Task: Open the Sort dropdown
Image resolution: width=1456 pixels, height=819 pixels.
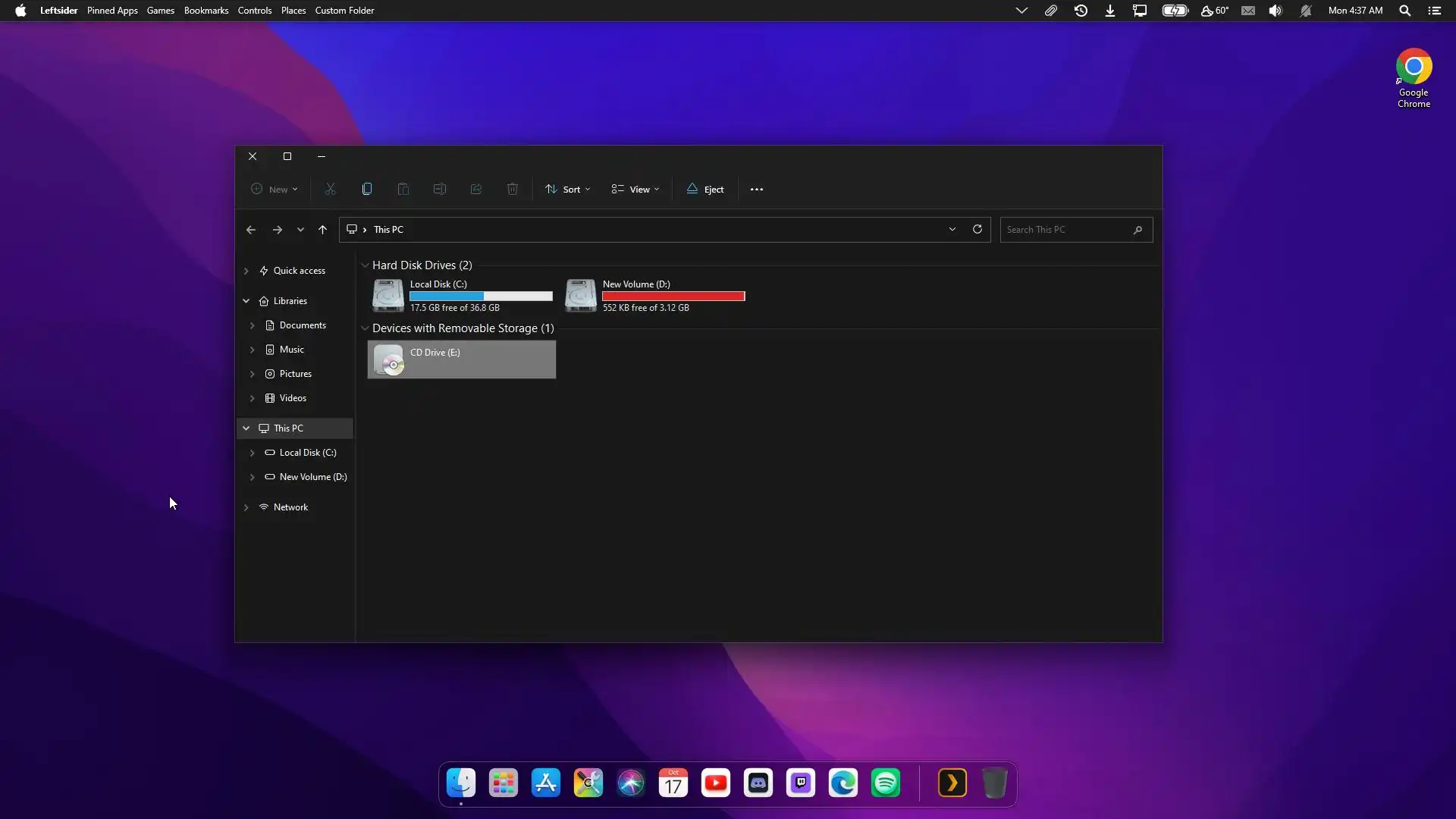Action: [568, 190]
